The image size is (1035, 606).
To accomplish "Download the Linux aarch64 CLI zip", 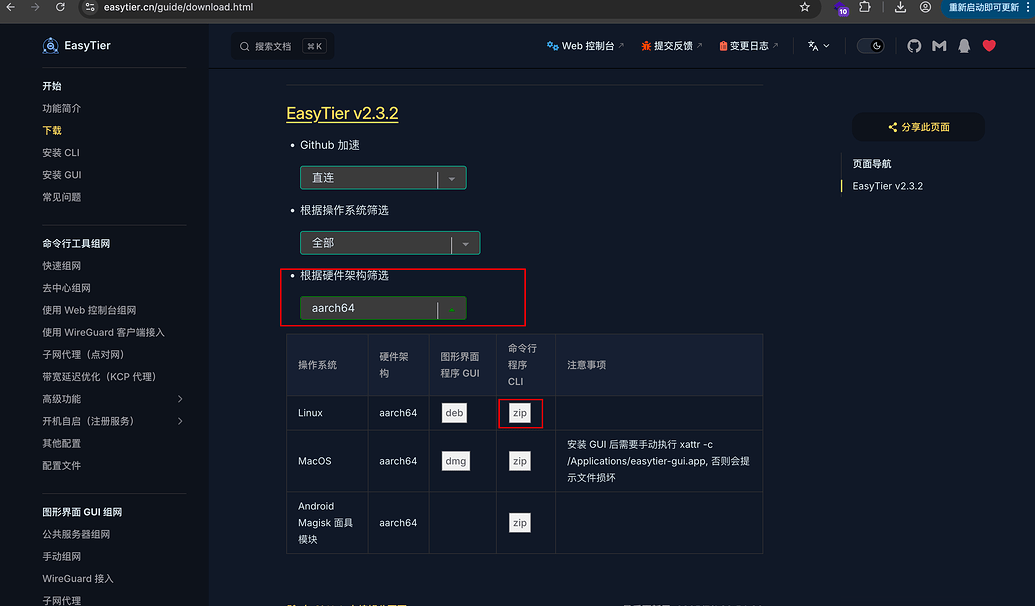I will point(519,413).
